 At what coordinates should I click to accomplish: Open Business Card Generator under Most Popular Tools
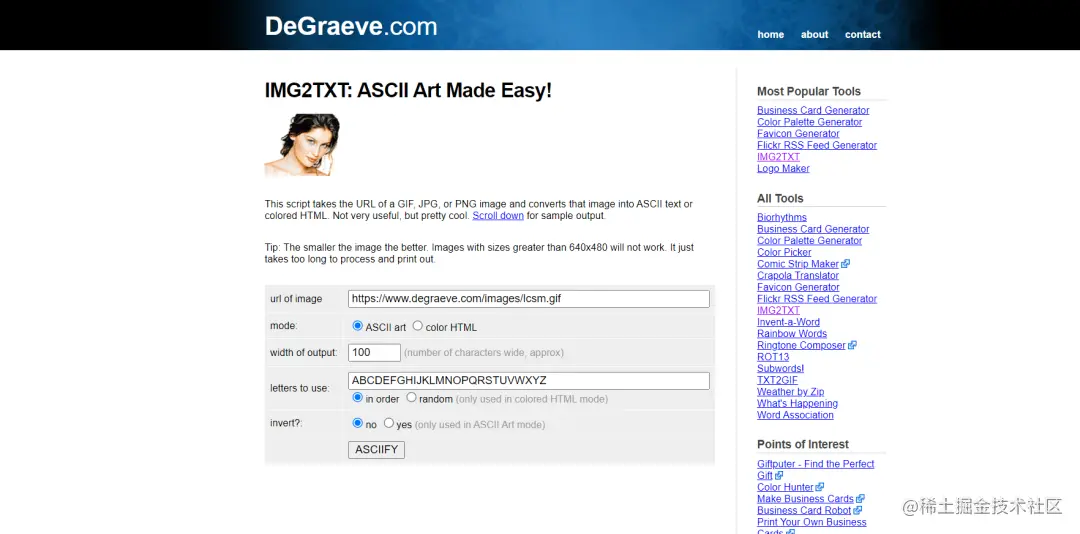click(x=813, y=110)
